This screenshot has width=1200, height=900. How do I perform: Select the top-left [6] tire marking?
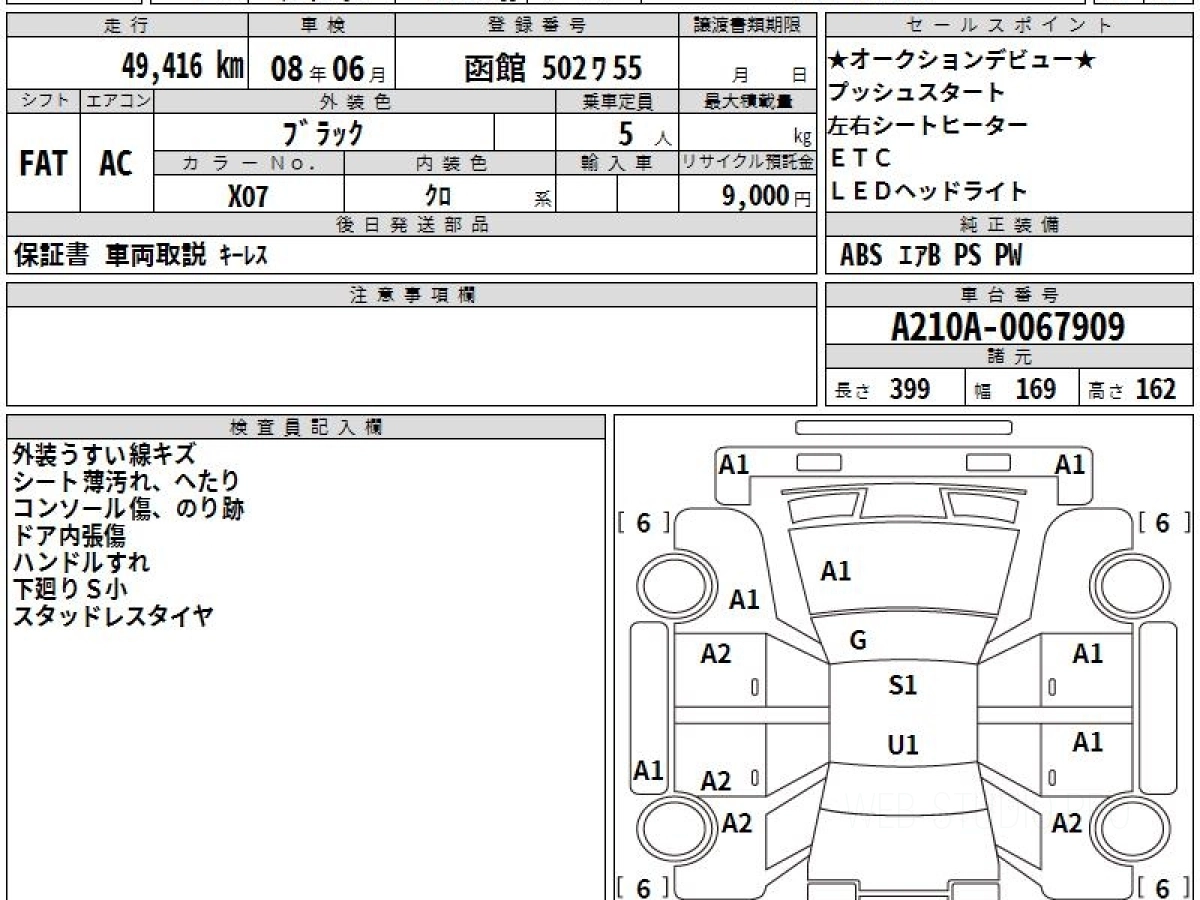(643, 523)
